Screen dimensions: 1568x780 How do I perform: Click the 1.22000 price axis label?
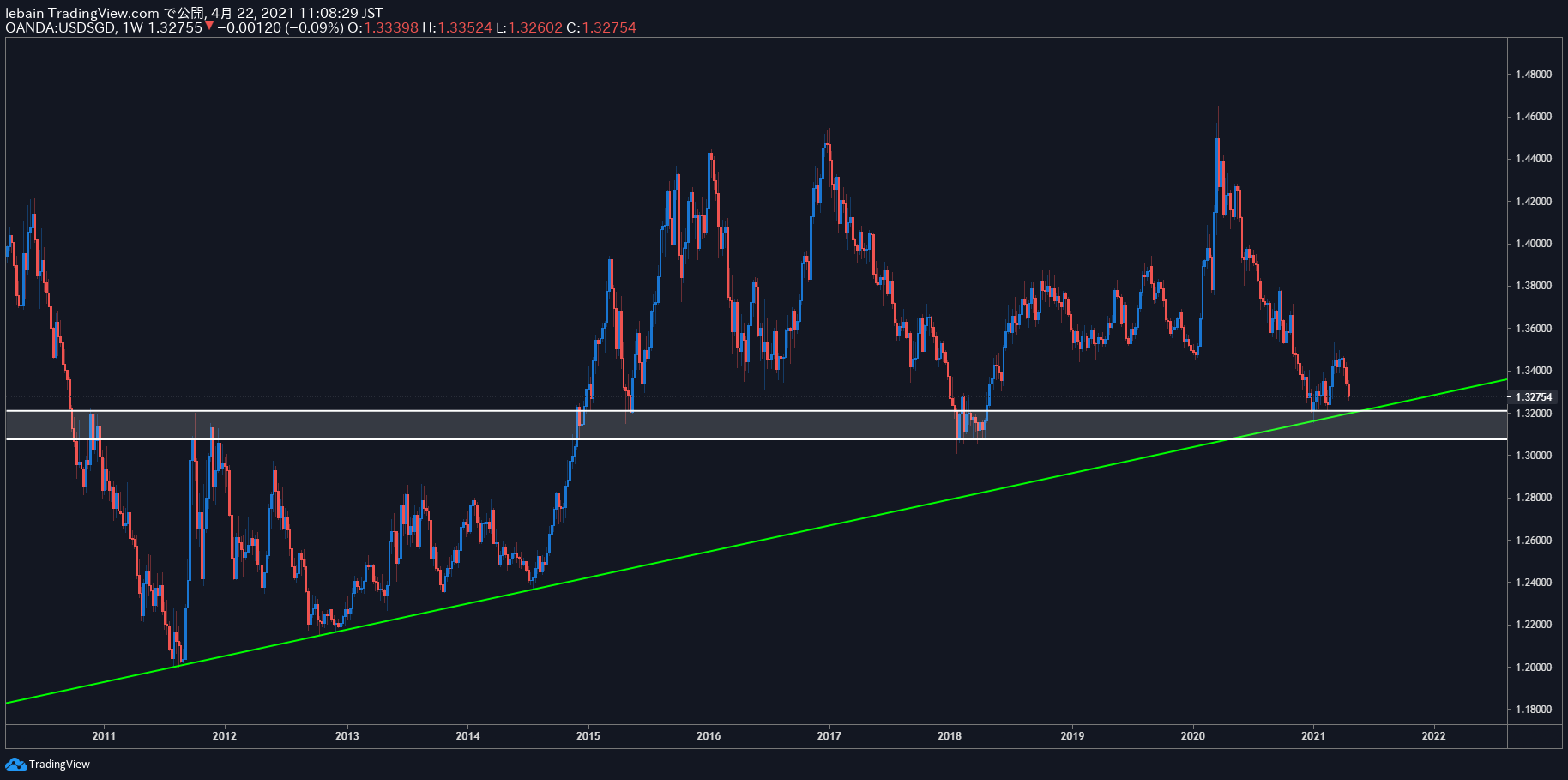(x=1533, y=625)
